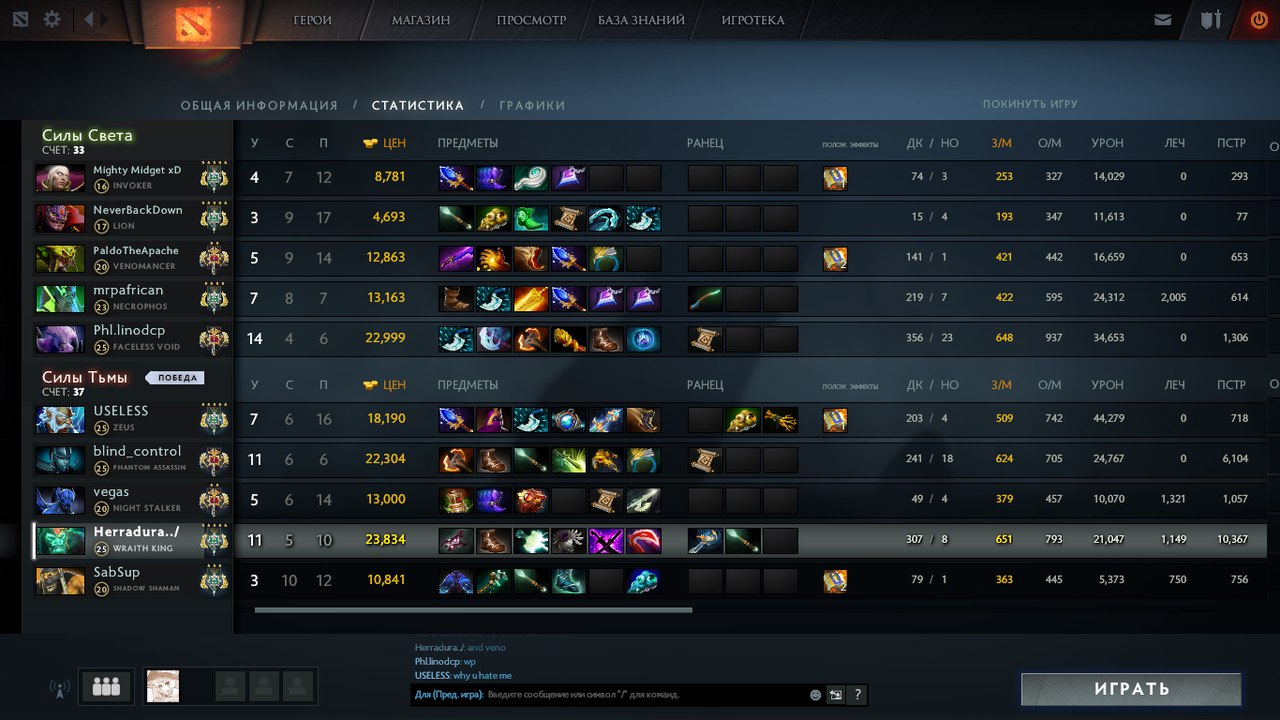This screenshot has height=720, width=1280.
Task: Click the Играть button
Action: (x=1131, y=689)
